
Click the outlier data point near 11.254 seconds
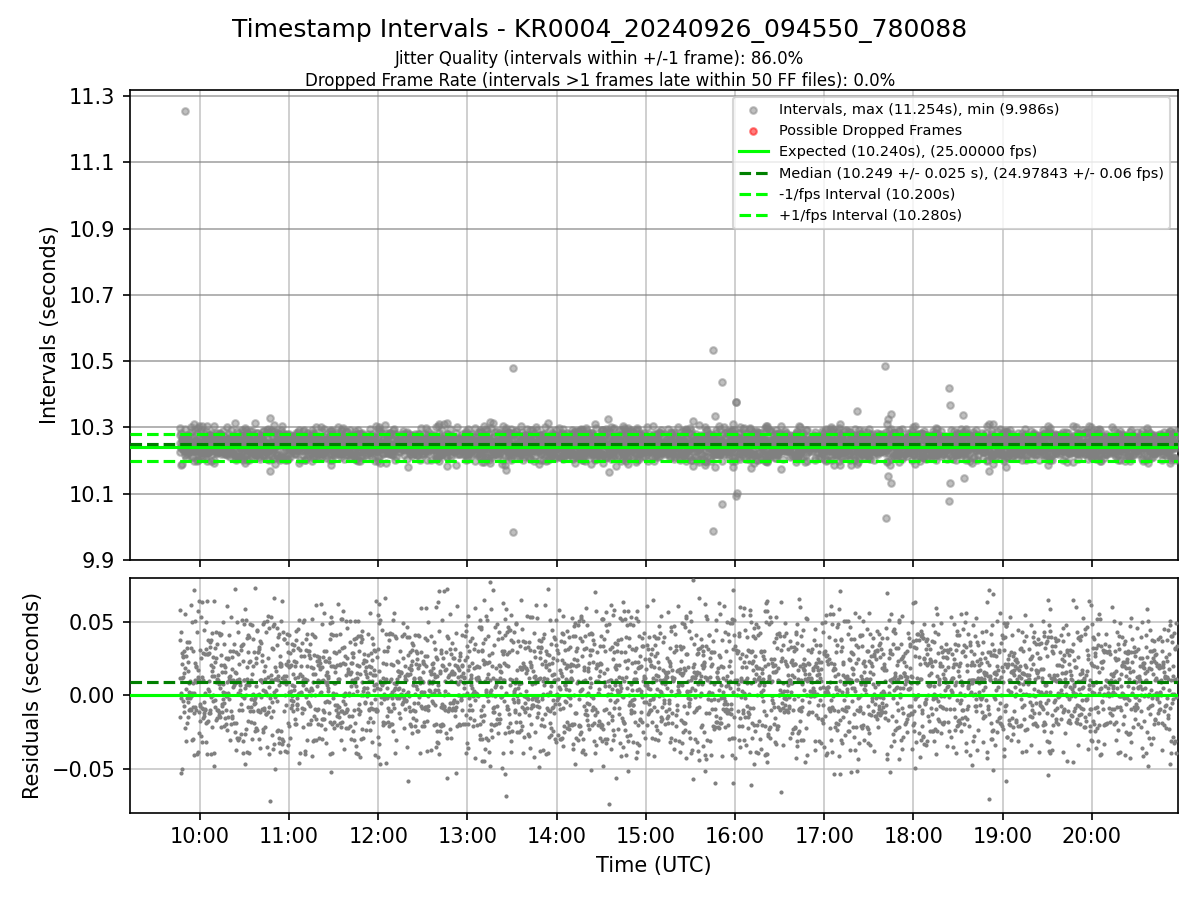pyautogui.click(x=185, y=111)
